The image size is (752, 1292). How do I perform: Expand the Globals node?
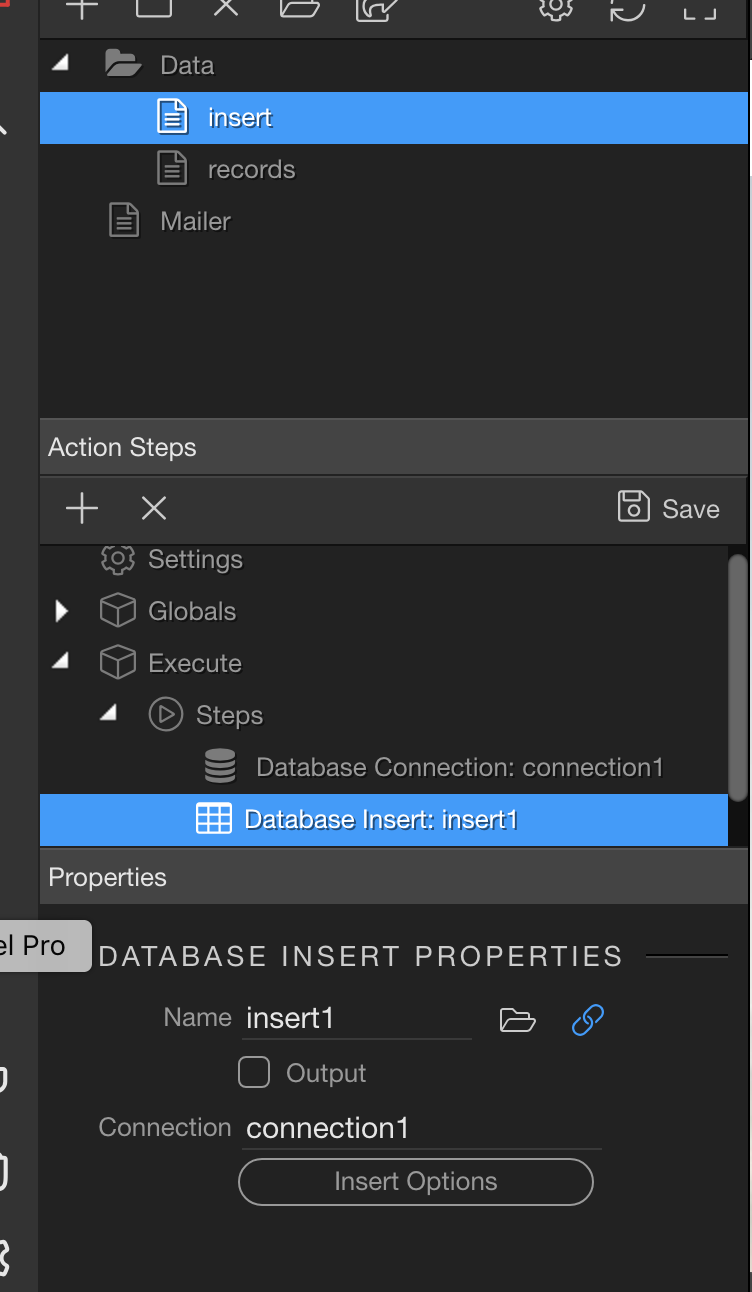coord(61,611)
